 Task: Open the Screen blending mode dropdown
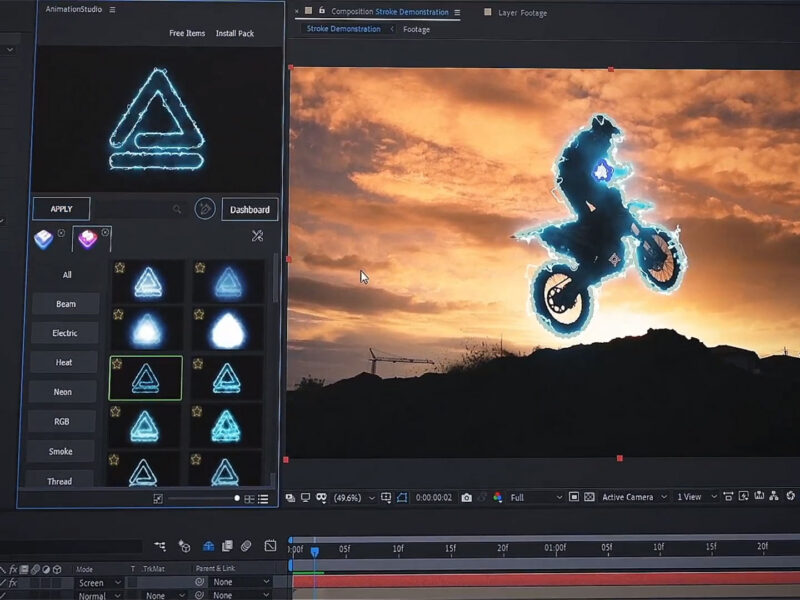pyautogui.click(x=100, y=582)
